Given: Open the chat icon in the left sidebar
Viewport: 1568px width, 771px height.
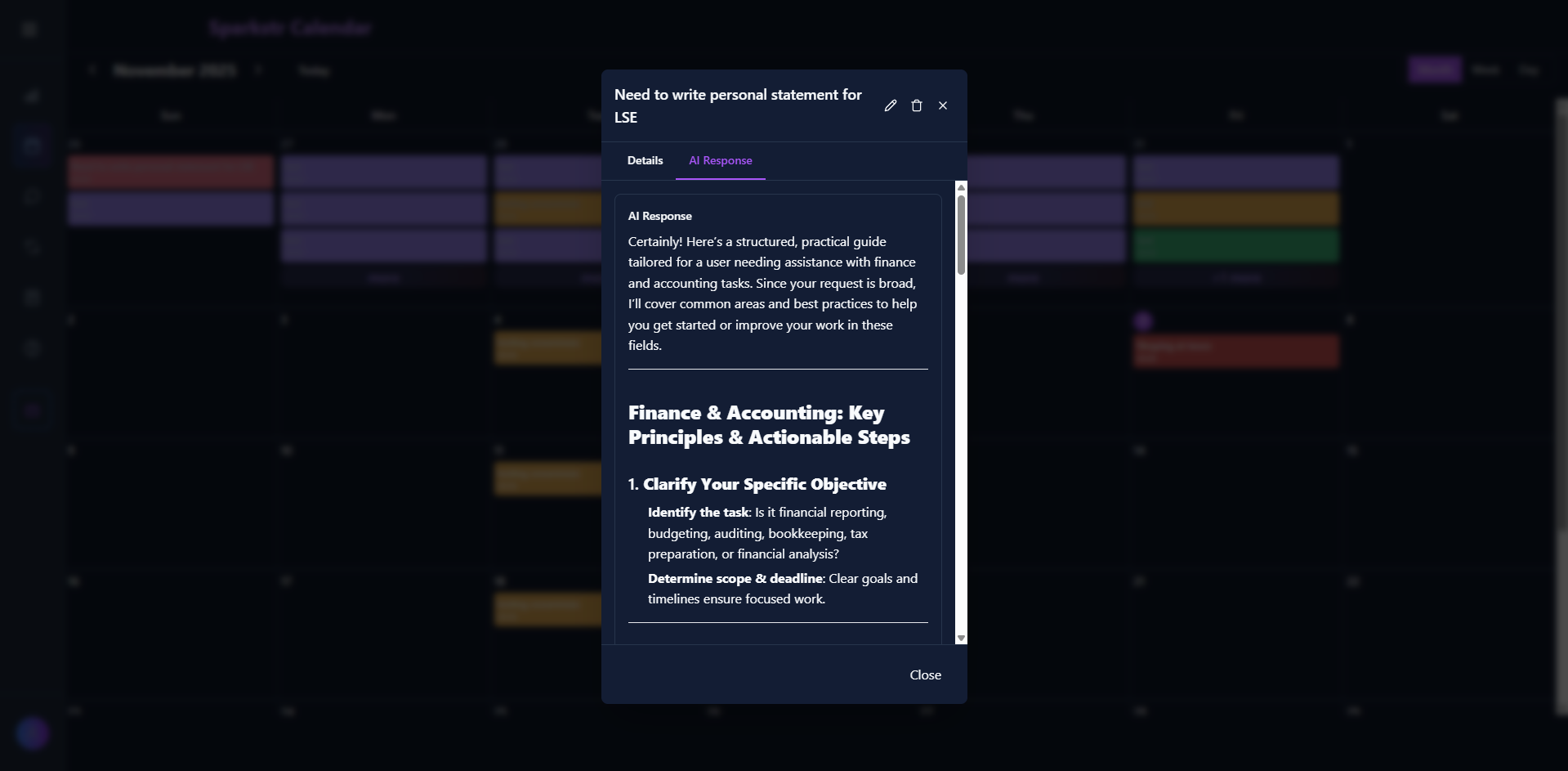Looking at the screenshot, I should (31, 196).
